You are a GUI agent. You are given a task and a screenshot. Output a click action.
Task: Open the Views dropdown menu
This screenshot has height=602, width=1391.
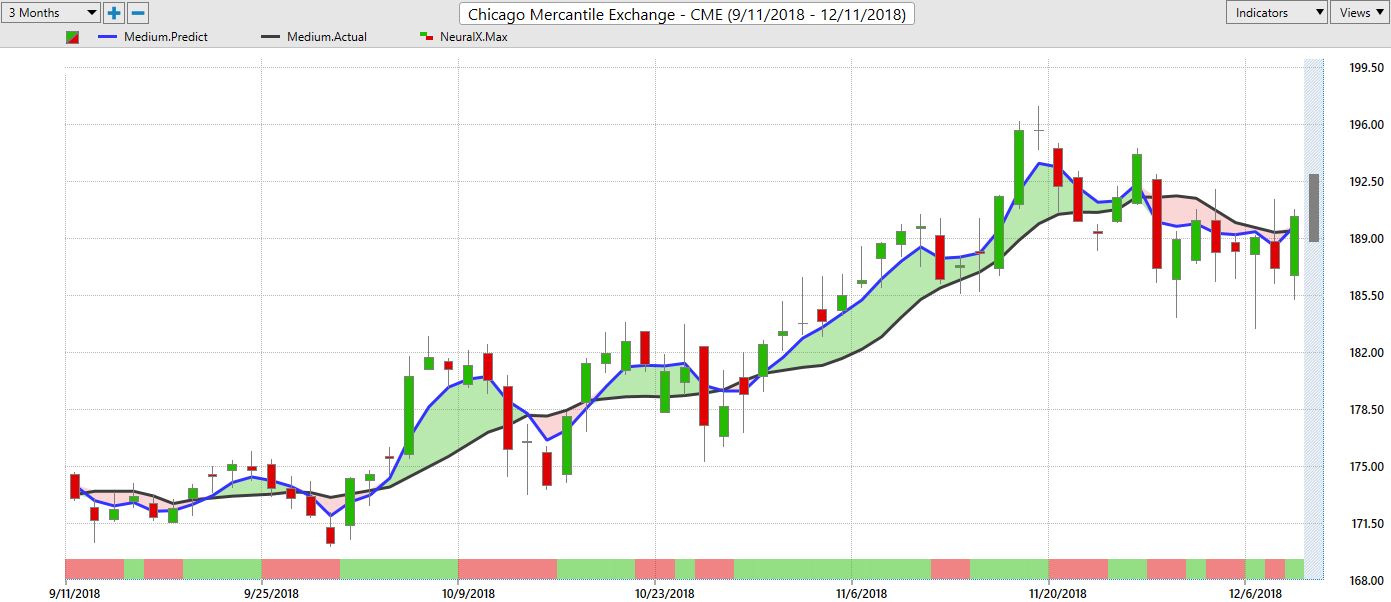1360,13
